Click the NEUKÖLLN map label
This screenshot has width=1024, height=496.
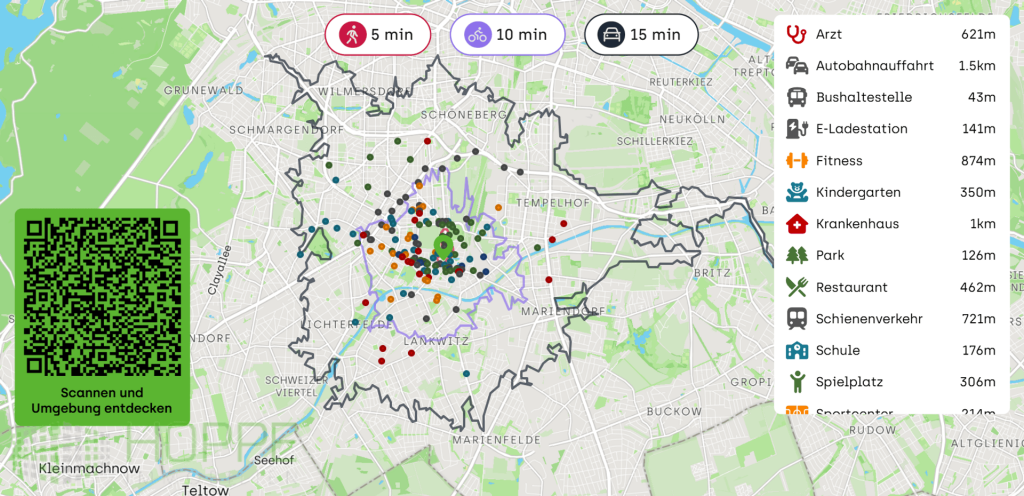coord(692,119)
